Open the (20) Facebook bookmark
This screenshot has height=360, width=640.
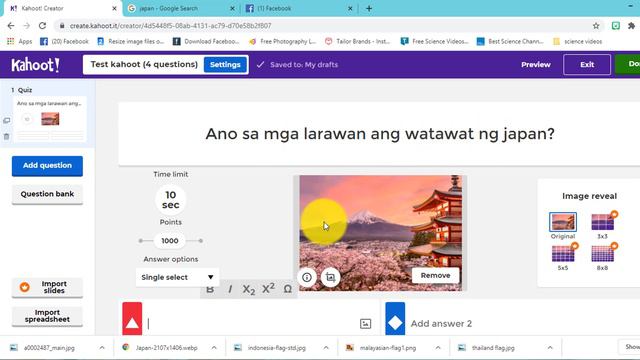tap(64, 41)
